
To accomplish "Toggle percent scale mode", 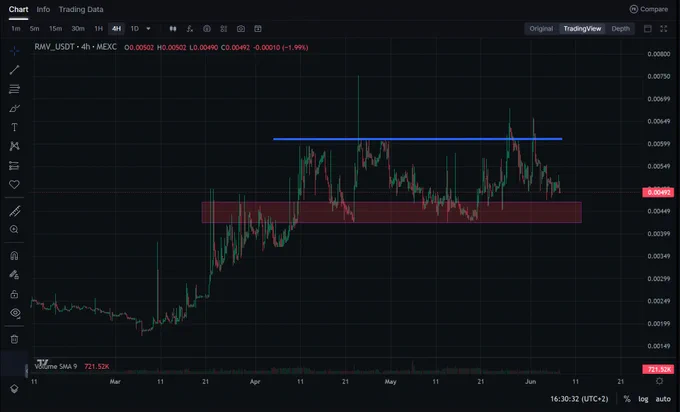I will pos(627,399).
